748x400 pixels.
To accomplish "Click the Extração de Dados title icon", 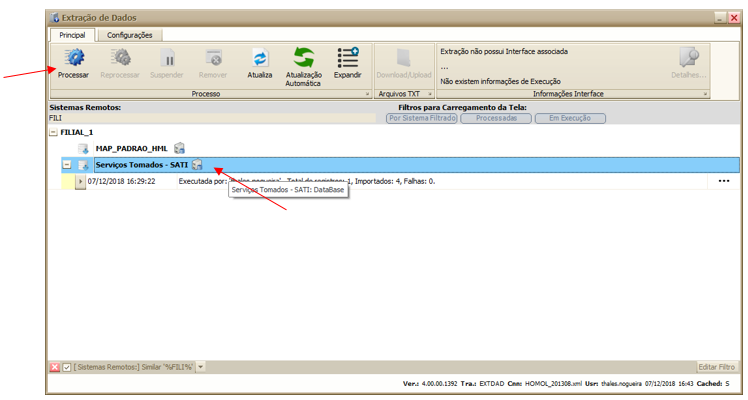I will [54, 18].
